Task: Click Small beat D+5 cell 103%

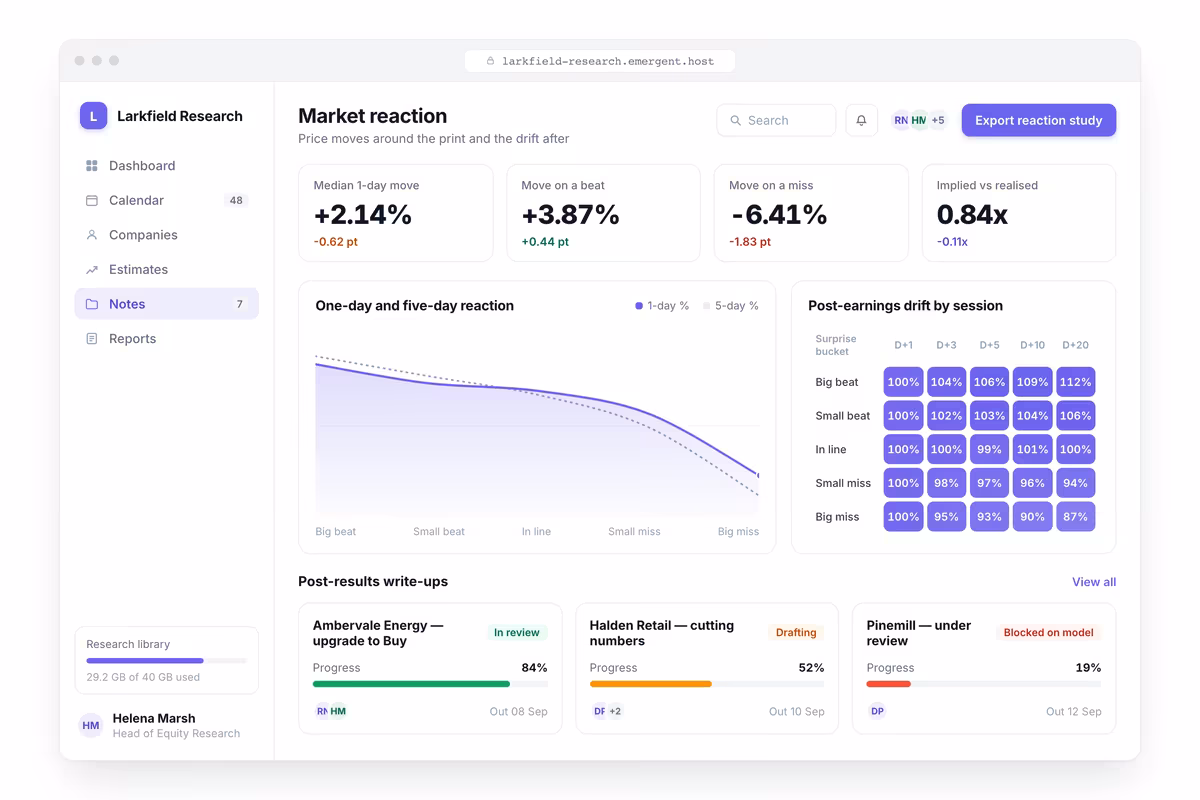Action: (989, 416)
